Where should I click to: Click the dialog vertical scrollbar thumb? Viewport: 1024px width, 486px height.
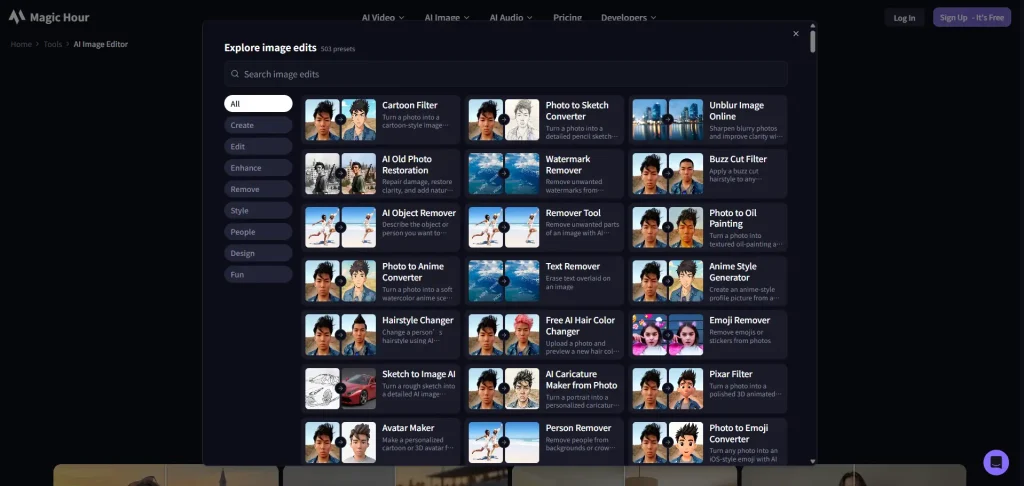(x=812, y=41)
